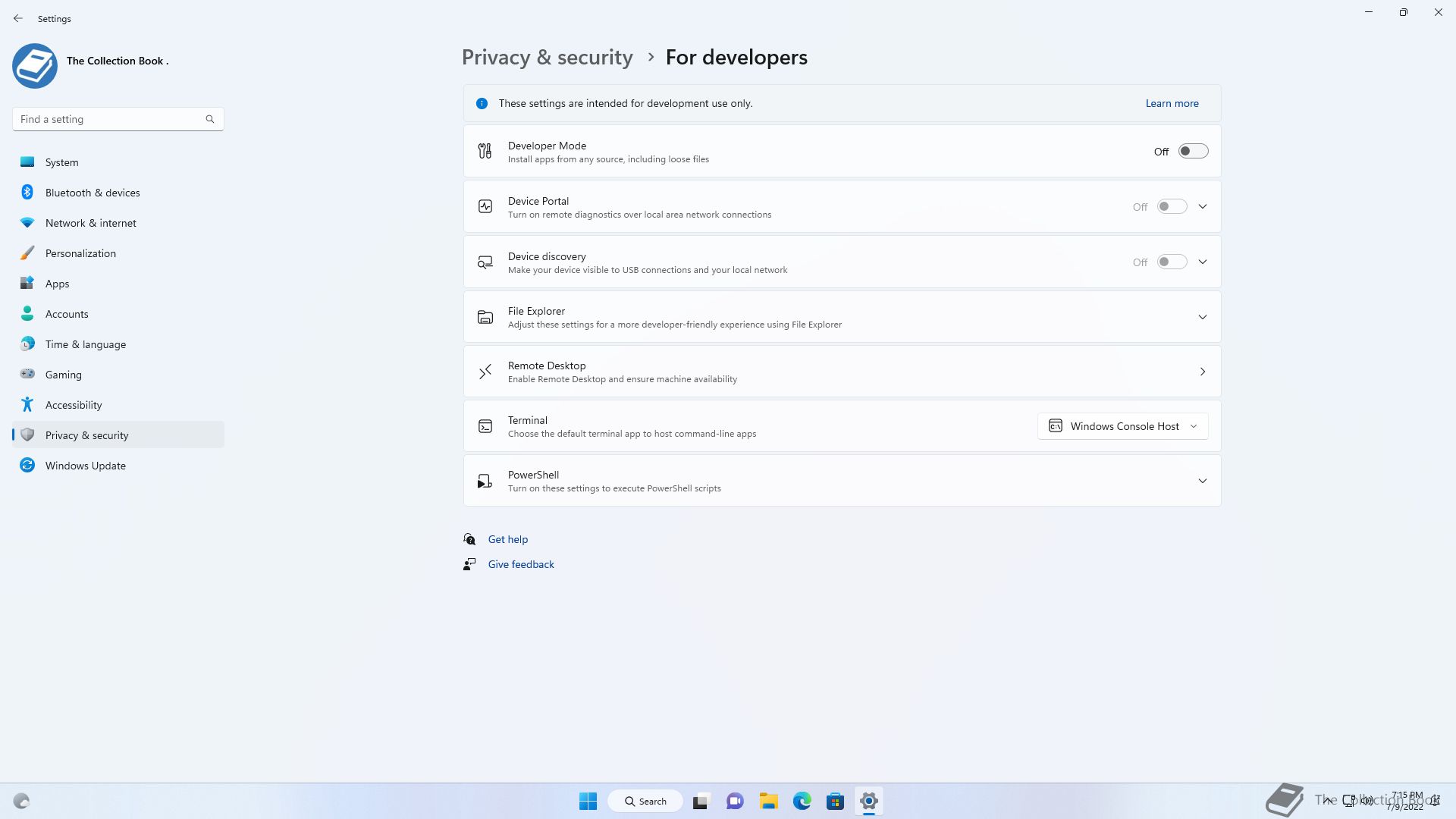Turn on Developer Mode toggle
This screenshot has width=1456, height=819.
[1193, 151]
